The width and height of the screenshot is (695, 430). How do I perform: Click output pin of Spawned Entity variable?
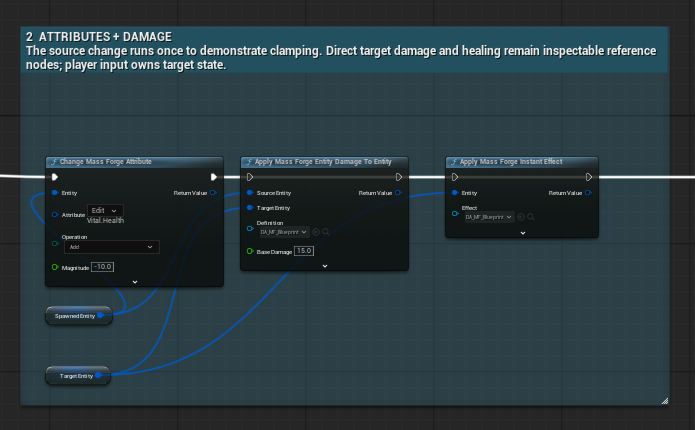tap(101, 315)
